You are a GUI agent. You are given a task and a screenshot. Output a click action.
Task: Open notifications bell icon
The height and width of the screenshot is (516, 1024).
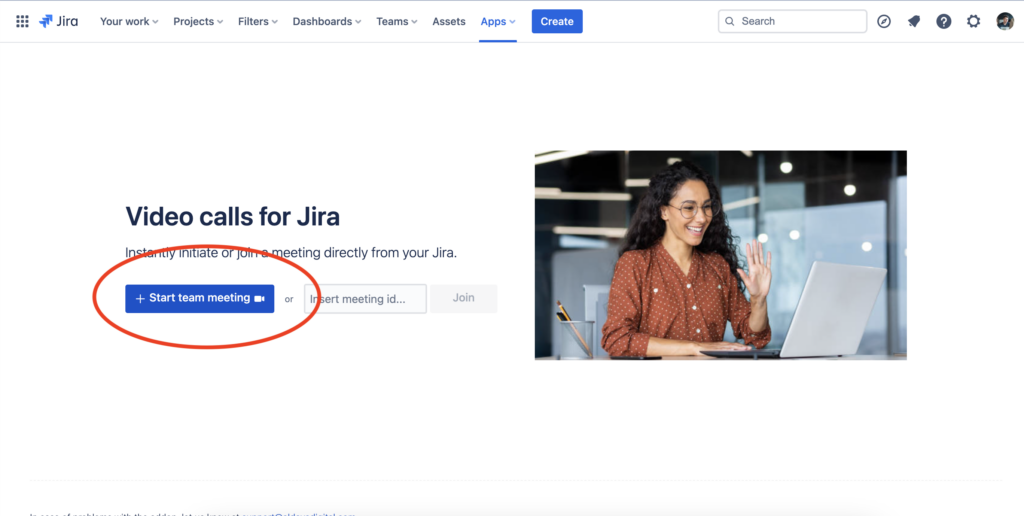click(914, 22)
